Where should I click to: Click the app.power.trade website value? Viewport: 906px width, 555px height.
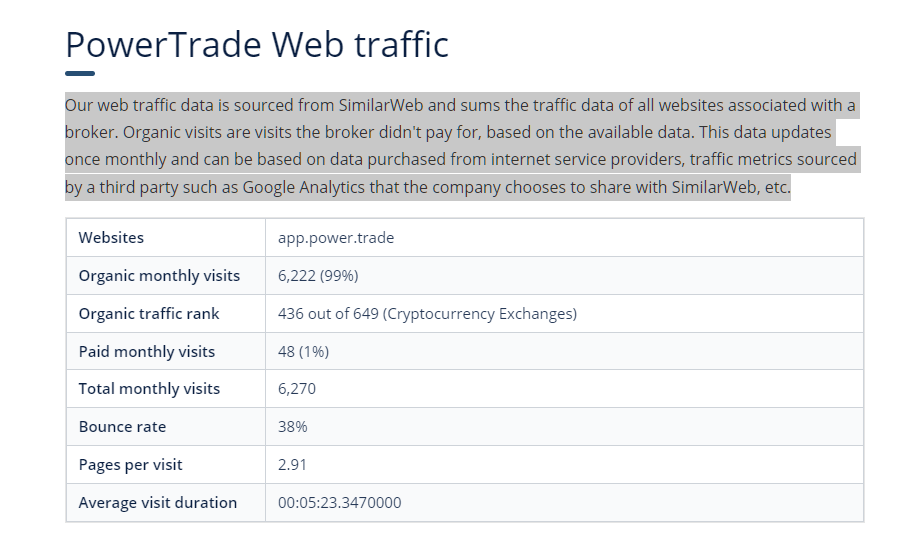pyautogui.click(x=336, y=238)
